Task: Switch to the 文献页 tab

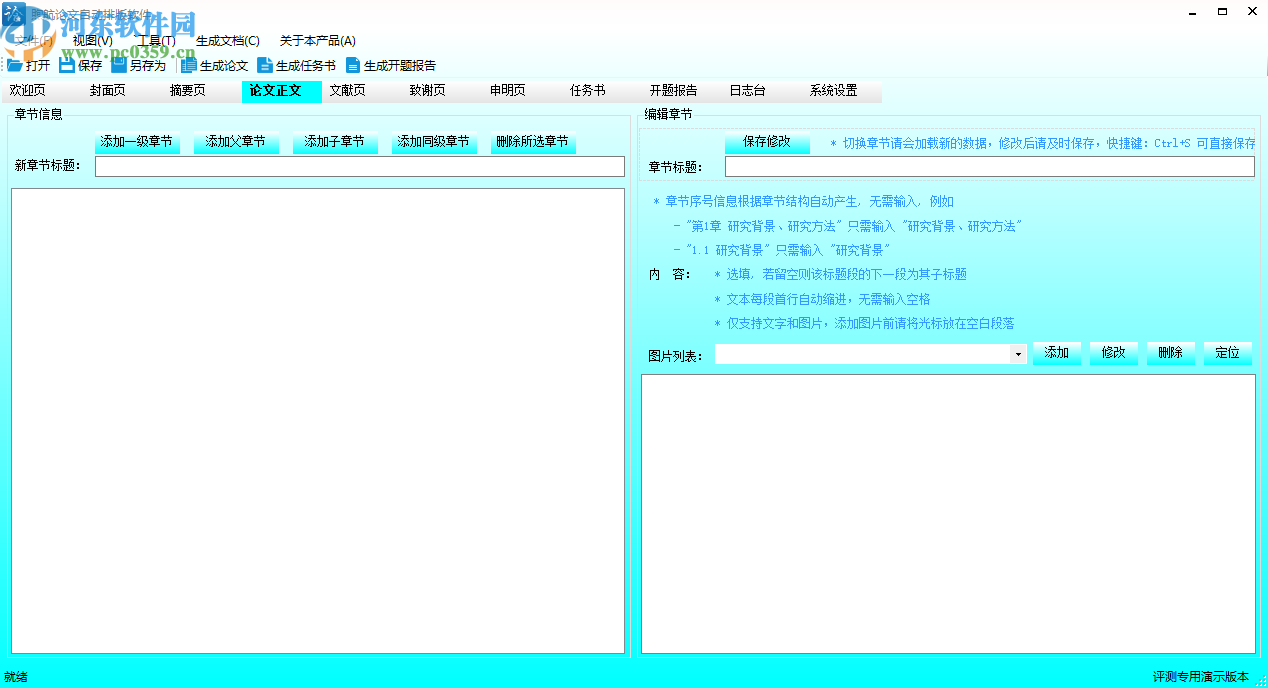Action: click(348, 90)
